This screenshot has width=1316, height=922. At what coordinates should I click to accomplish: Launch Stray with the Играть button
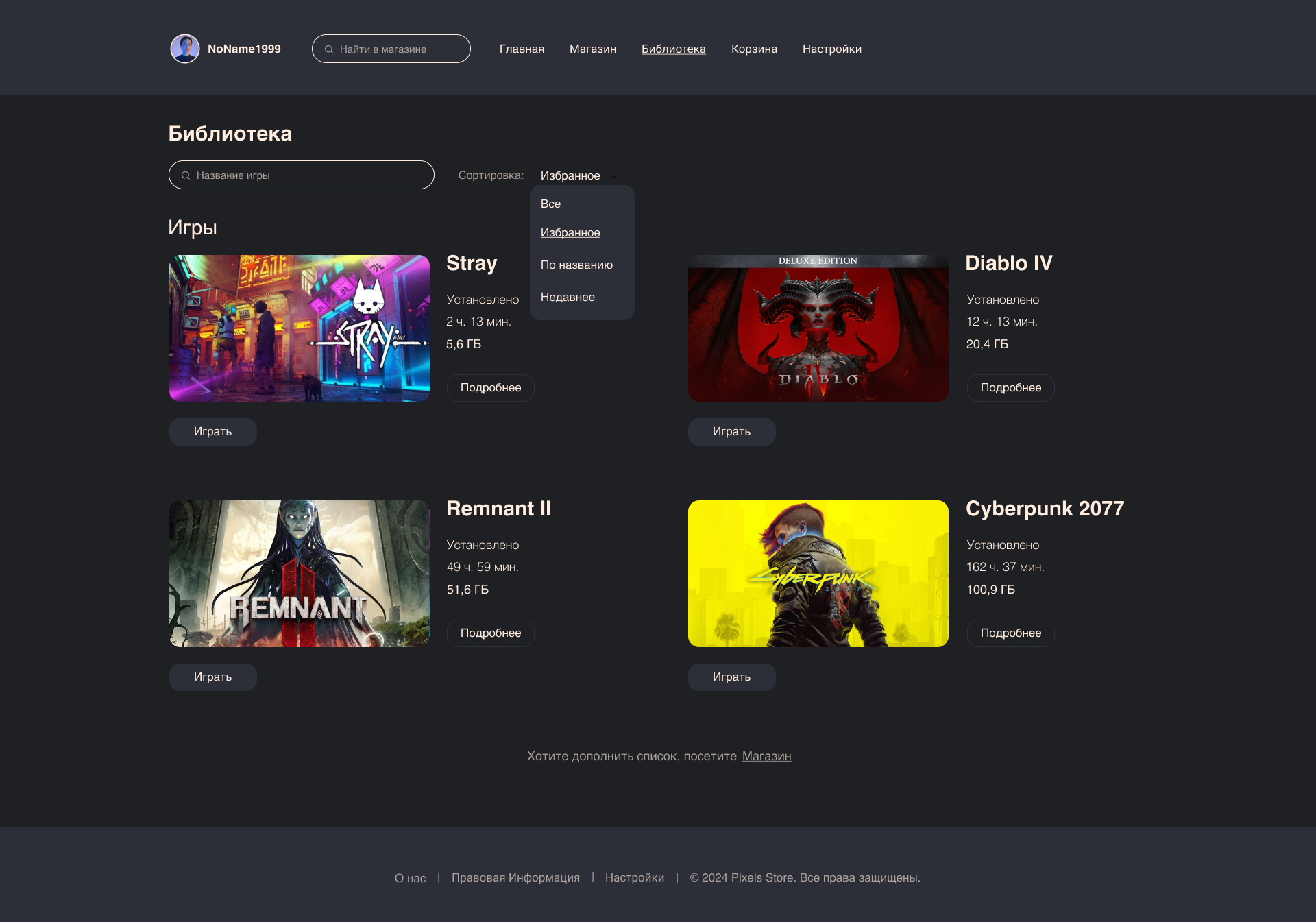212,431
